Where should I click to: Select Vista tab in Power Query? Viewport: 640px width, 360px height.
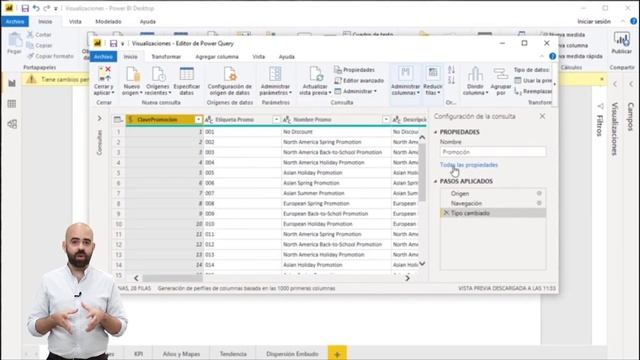click(258, 57)
